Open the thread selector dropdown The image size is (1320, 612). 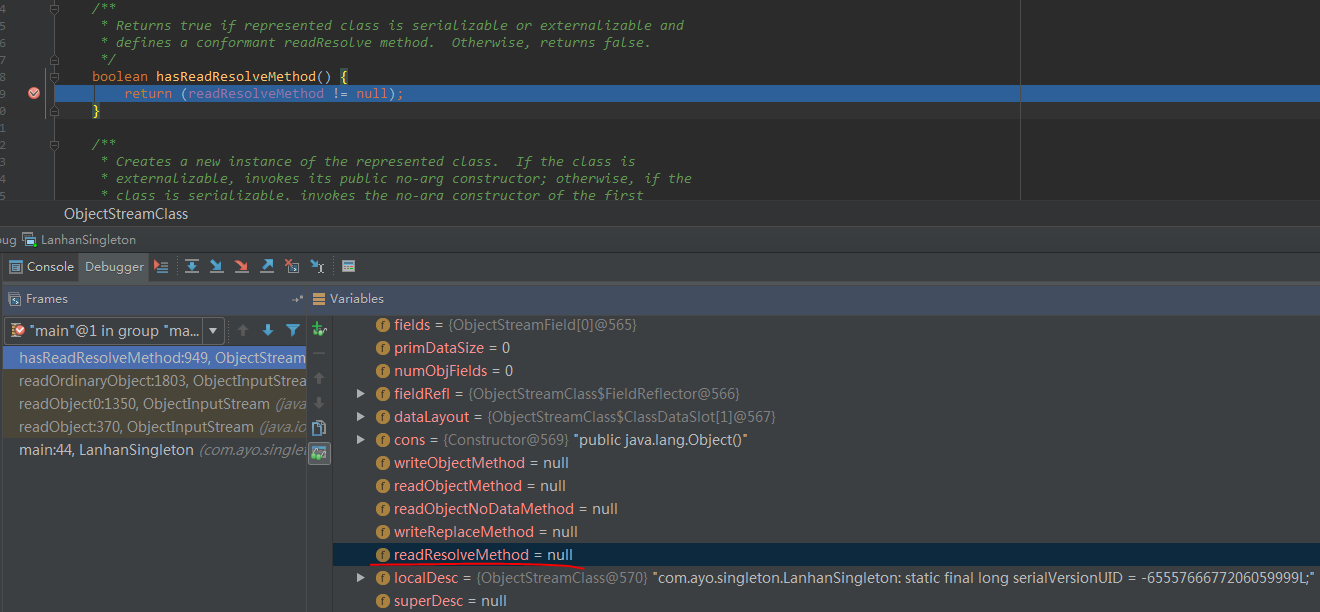[x=213, y=330]
